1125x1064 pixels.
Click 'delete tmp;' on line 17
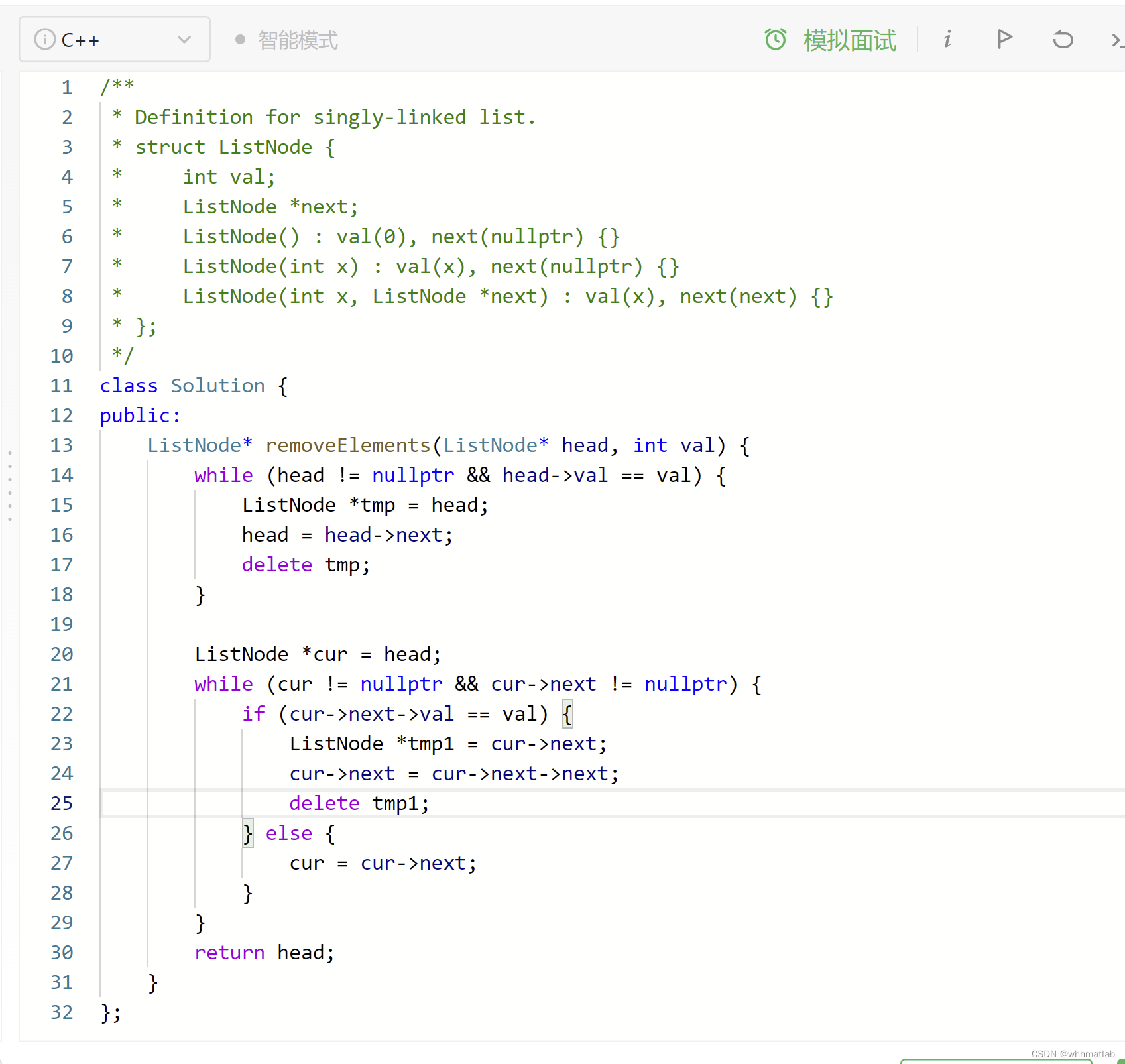coord(306,565)
